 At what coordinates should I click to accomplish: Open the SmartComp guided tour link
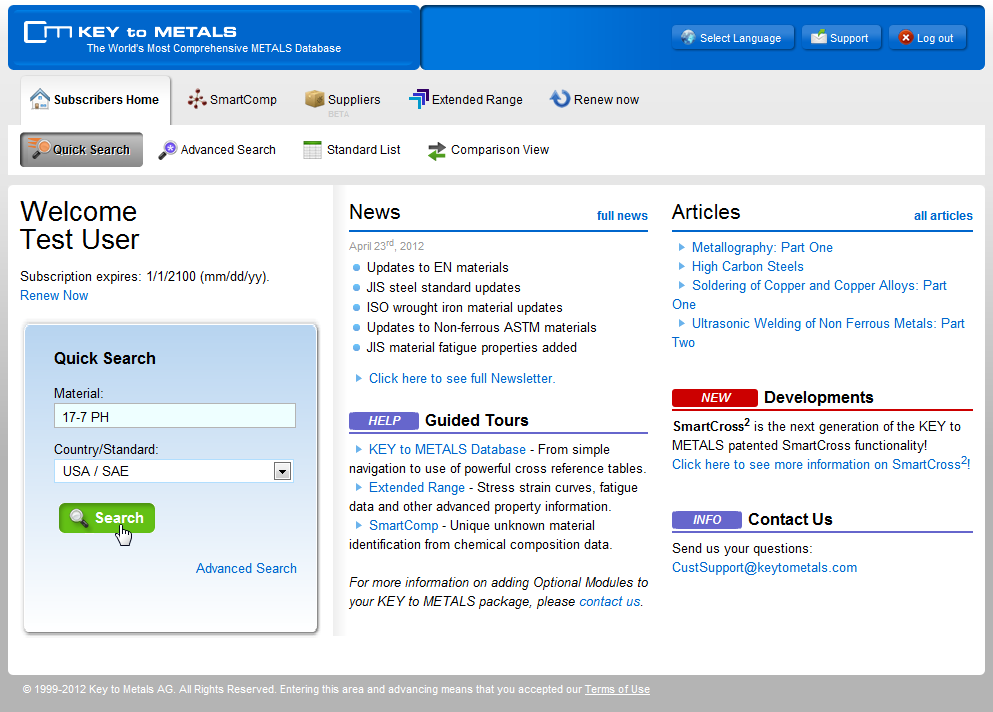click(x=403, y=525)
